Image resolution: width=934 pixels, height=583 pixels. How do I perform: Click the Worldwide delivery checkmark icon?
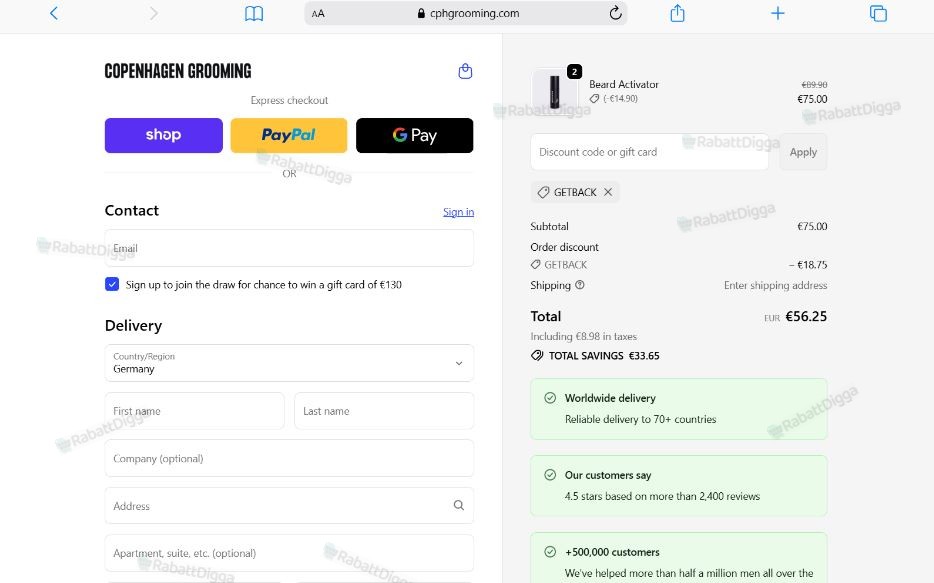click(x=550, y=398)
